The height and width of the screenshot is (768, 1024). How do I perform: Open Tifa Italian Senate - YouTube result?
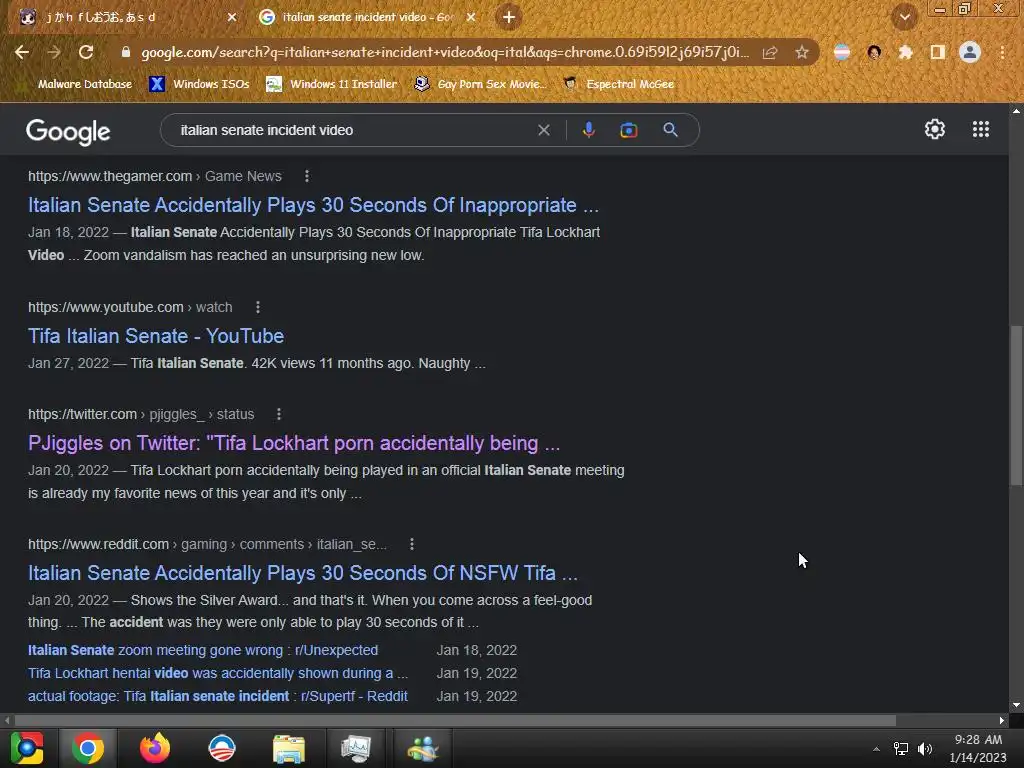pos(155,336)
